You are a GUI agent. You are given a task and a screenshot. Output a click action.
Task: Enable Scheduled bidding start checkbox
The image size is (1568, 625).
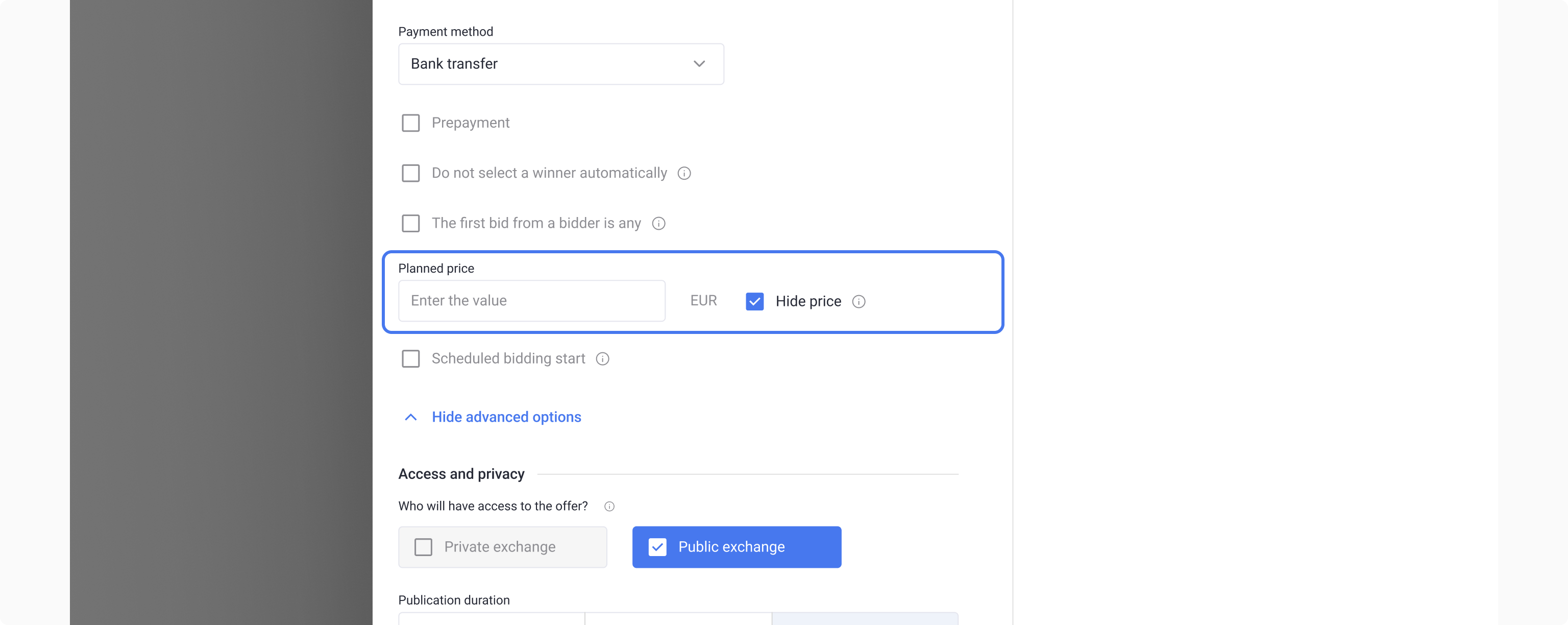[411, 359]
